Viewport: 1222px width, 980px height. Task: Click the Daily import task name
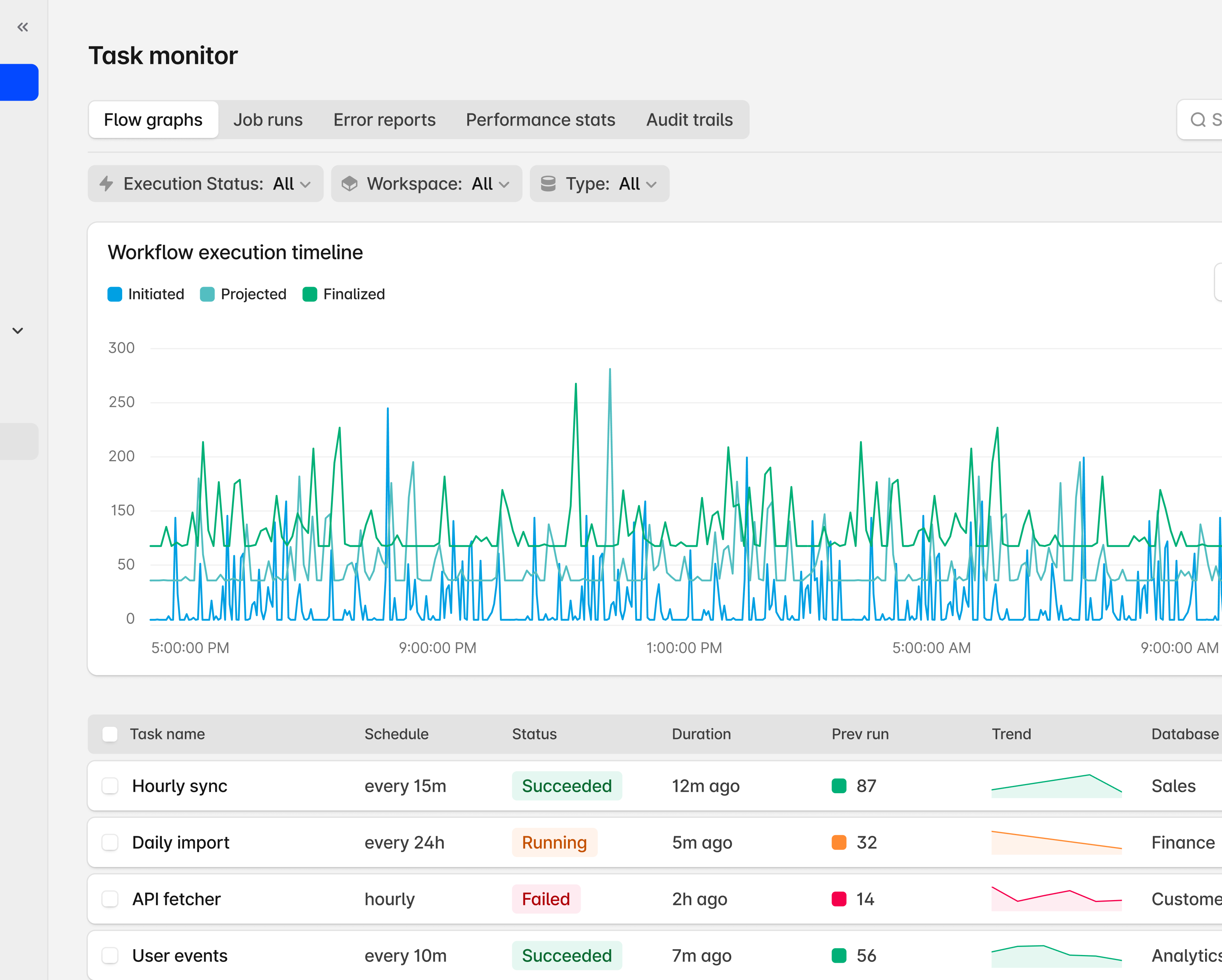click(180, 843)
